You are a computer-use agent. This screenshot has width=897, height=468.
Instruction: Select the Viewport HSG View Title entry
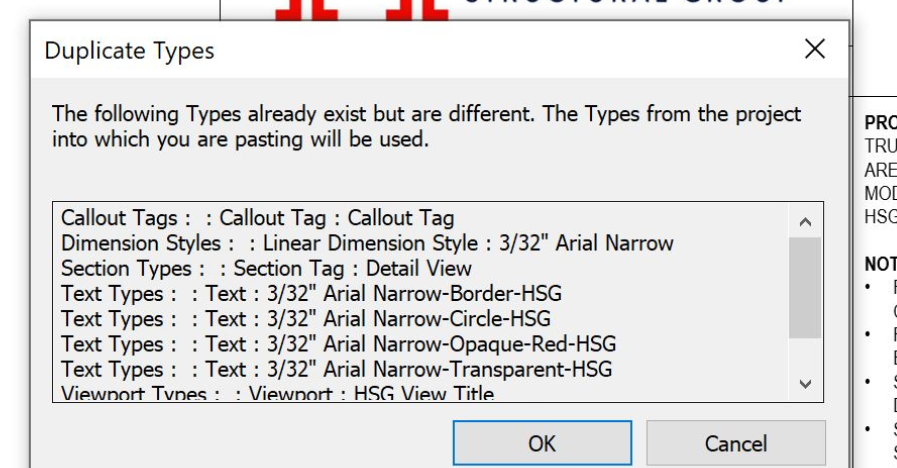pyautogui.click(x=277, y=394)
